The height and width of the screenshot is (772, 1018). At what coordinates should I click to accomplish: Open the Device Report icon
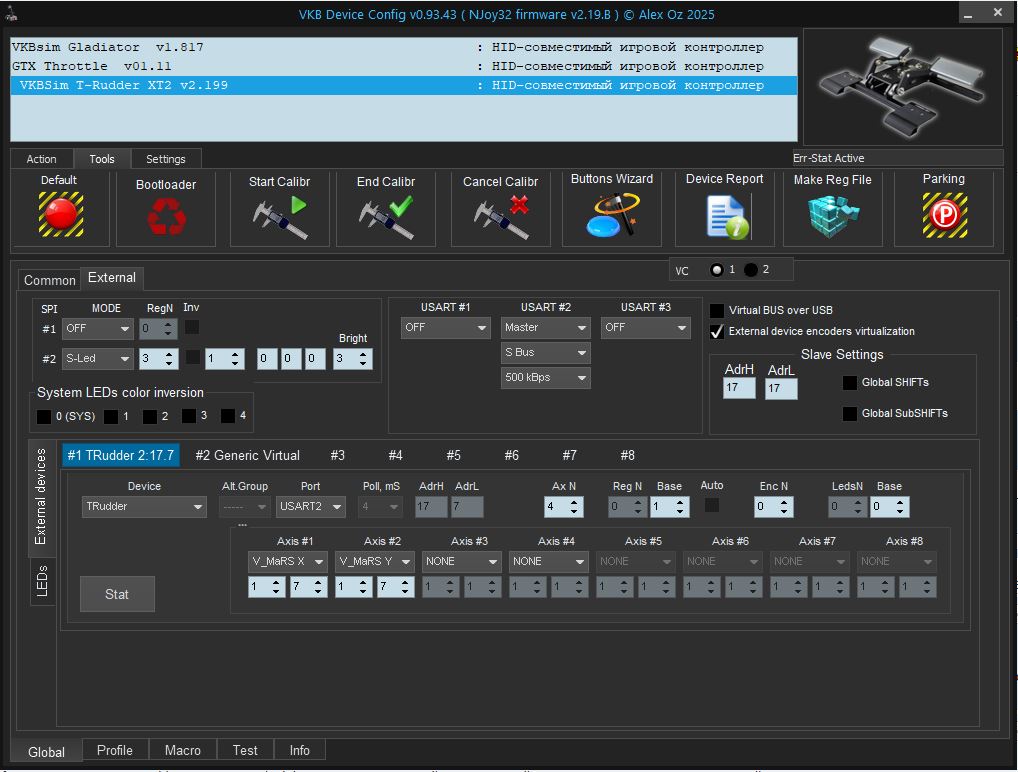(727, 217)
